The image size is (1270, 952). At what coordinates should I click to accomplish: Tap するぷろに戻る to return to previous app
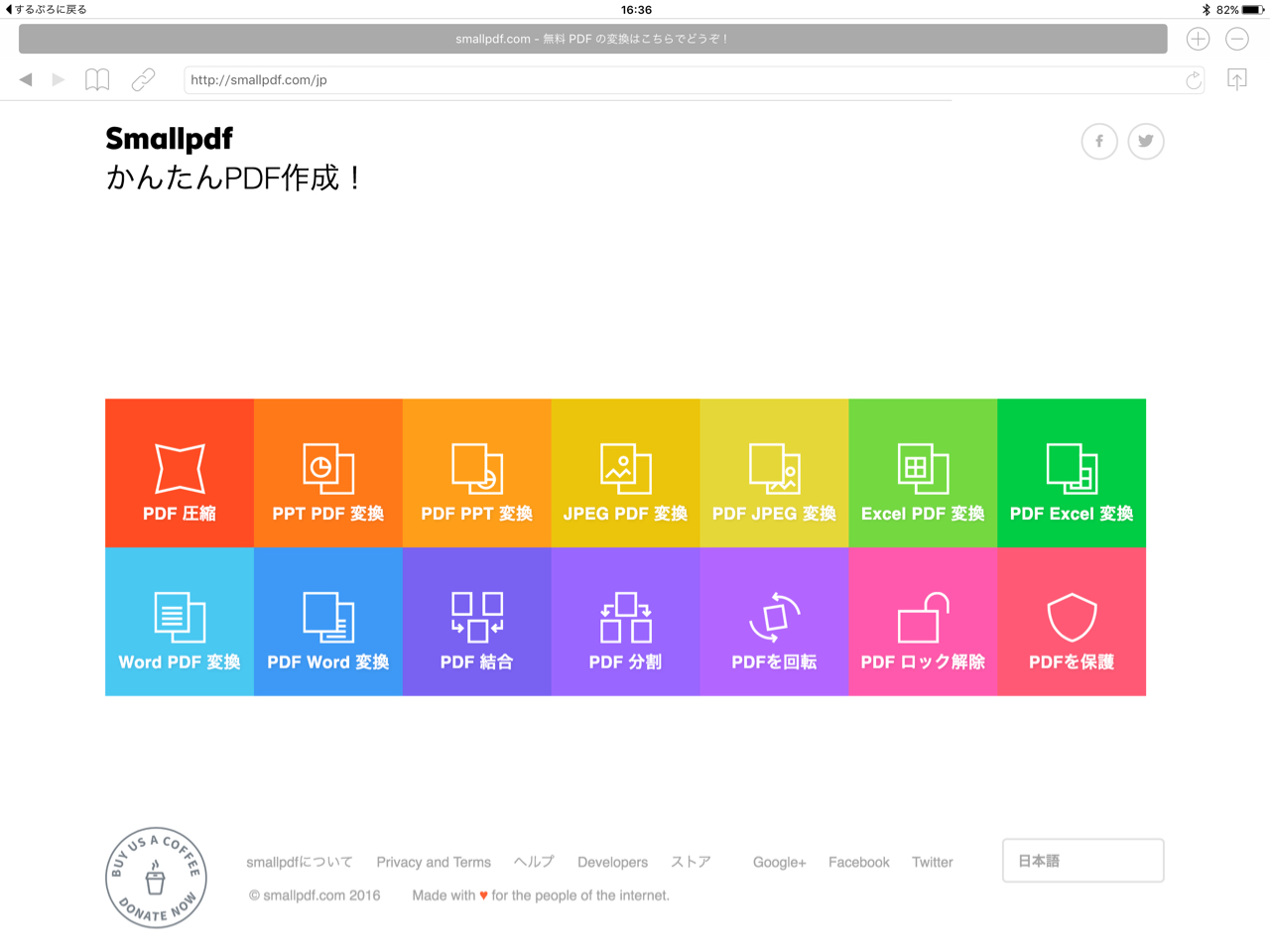(46, 9)
